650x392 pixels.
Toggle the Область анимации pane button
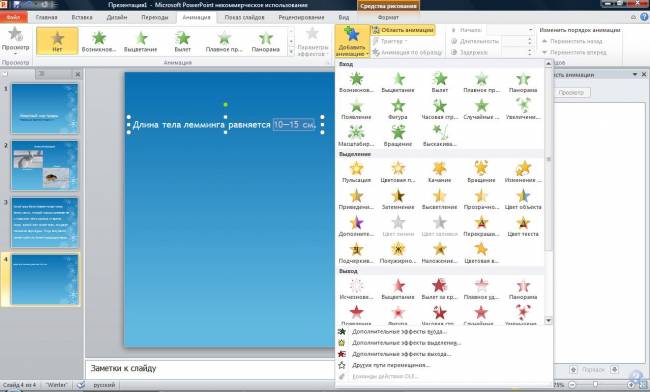(x=403, y=30)
